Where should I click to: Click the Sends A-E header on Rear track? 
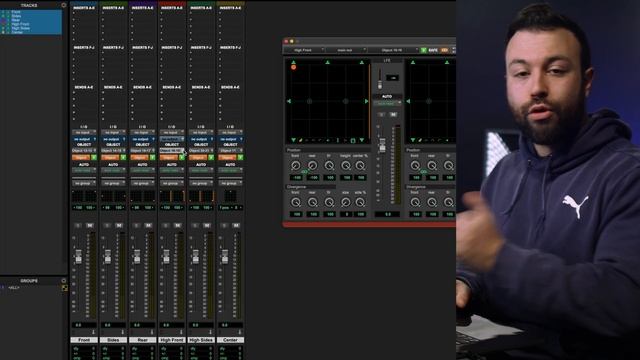pos(142,87)
